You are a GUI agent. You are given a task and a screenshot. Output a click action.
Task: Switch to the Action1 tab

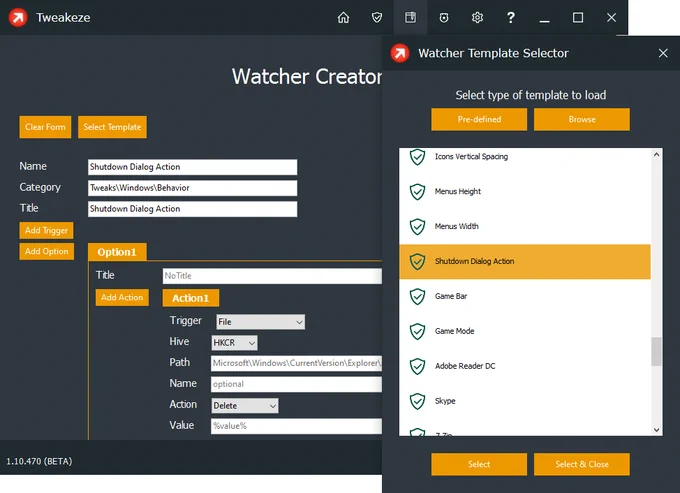coord(190,298)
